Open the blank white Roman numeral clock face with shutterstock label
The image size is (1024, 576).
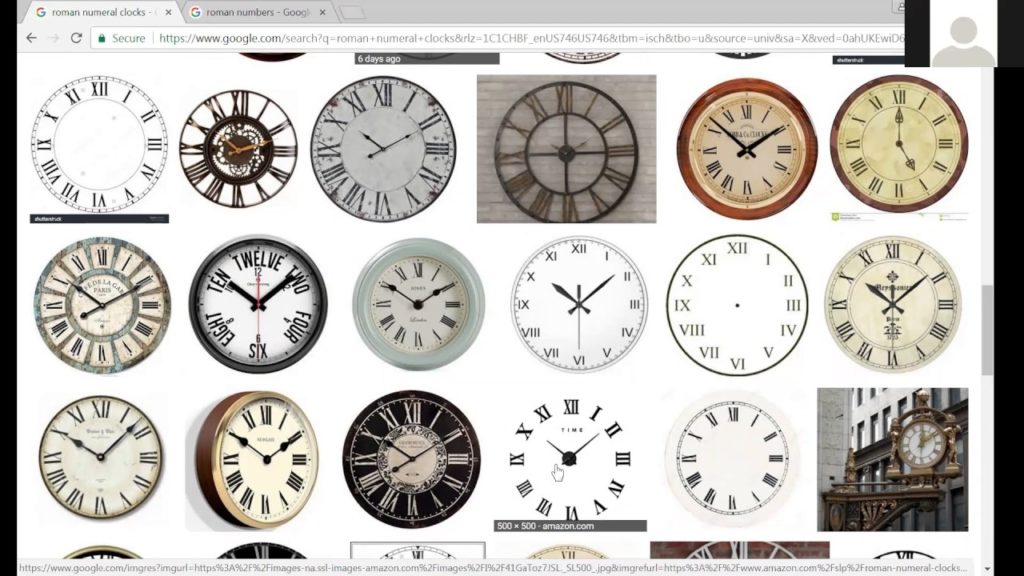[99, 149]
